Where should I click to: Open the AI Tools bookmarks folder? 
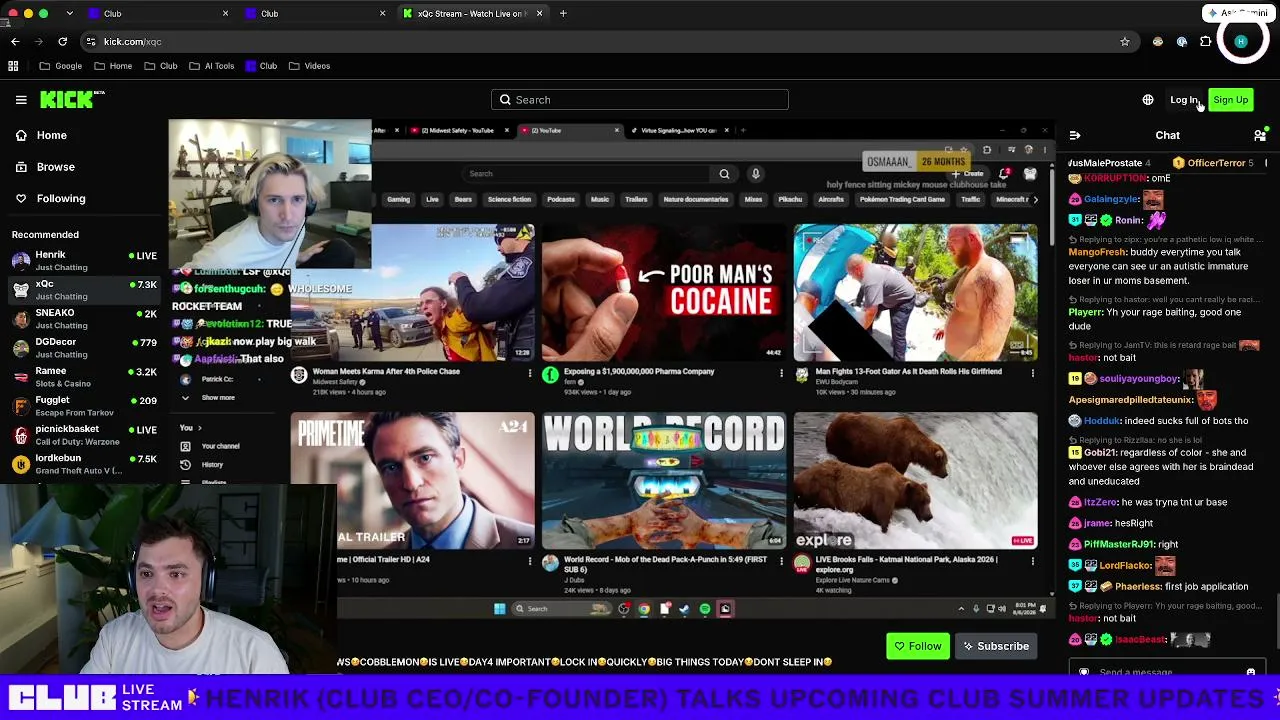[211, 66]
